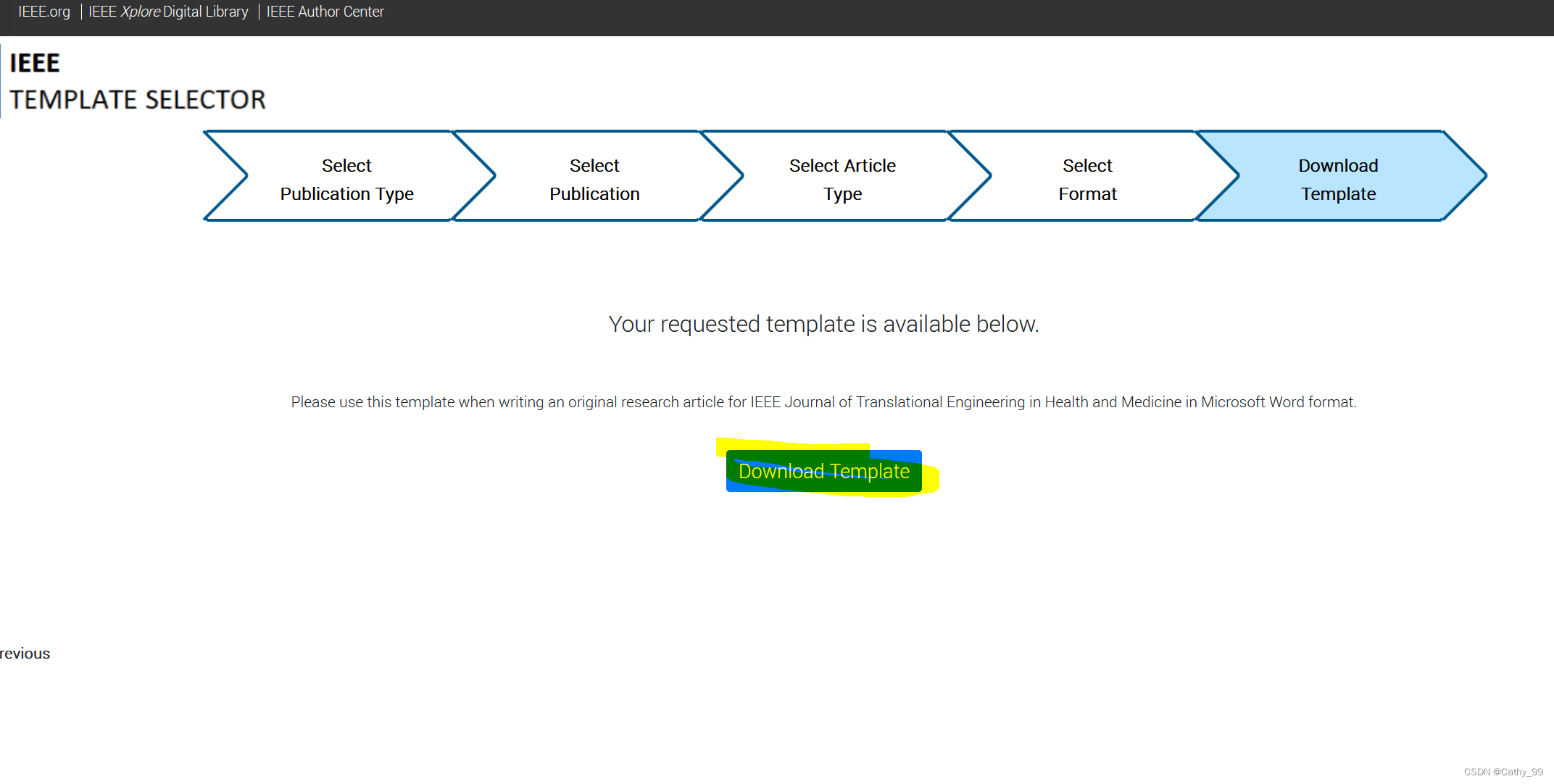
Task: Click the word 'Xplore' in top bar
Action: tap(140, 12)
